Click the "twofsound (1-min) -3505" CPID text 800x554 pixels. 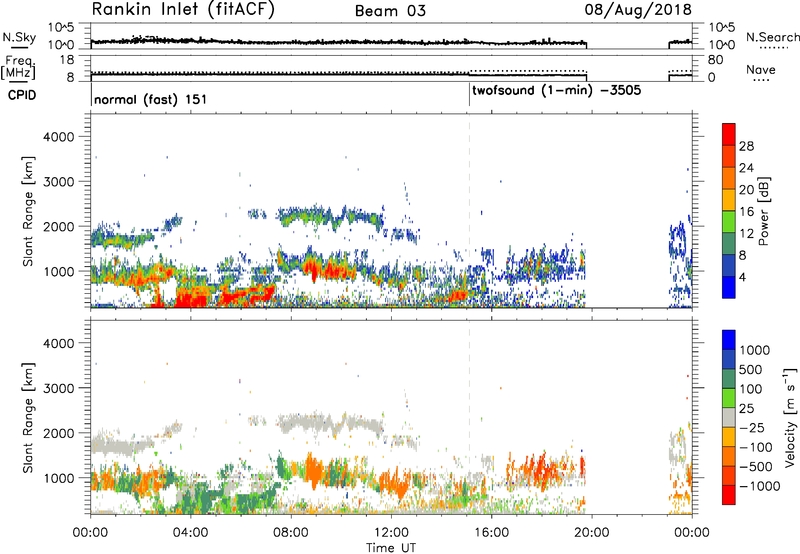click(x=556, y=90)
